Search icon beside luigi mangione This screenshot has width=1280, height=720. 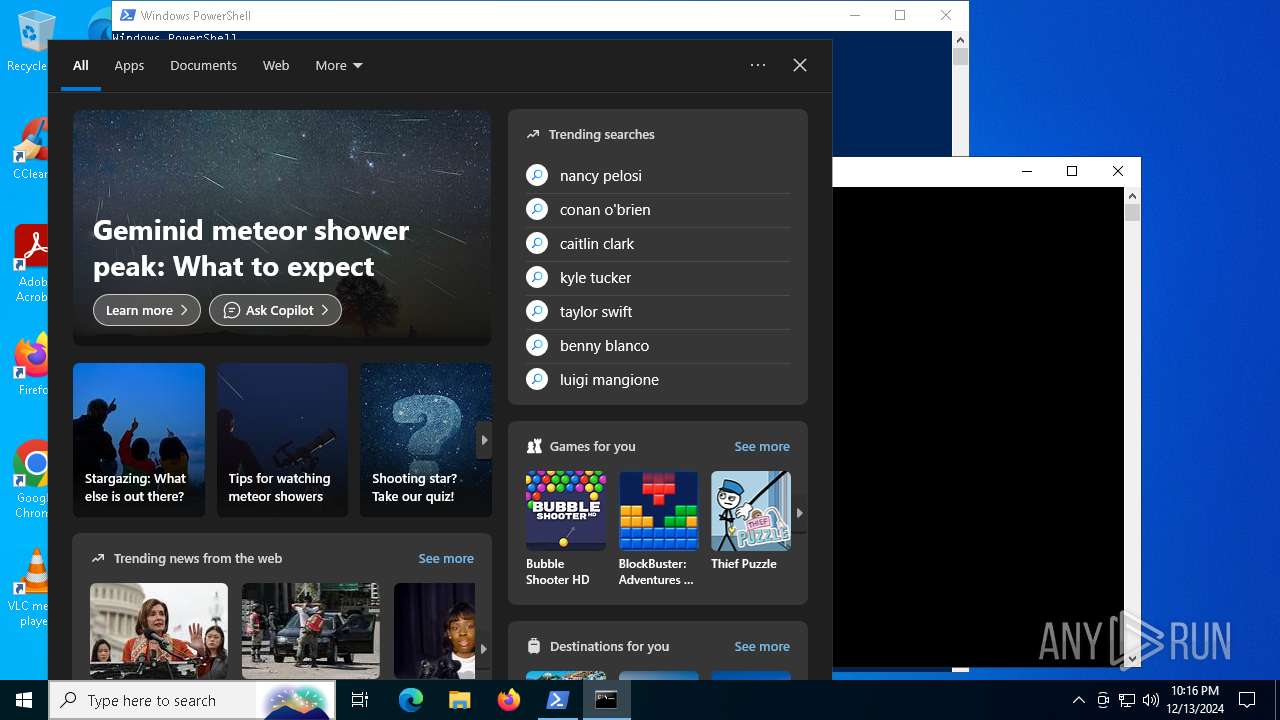[537, 379]
